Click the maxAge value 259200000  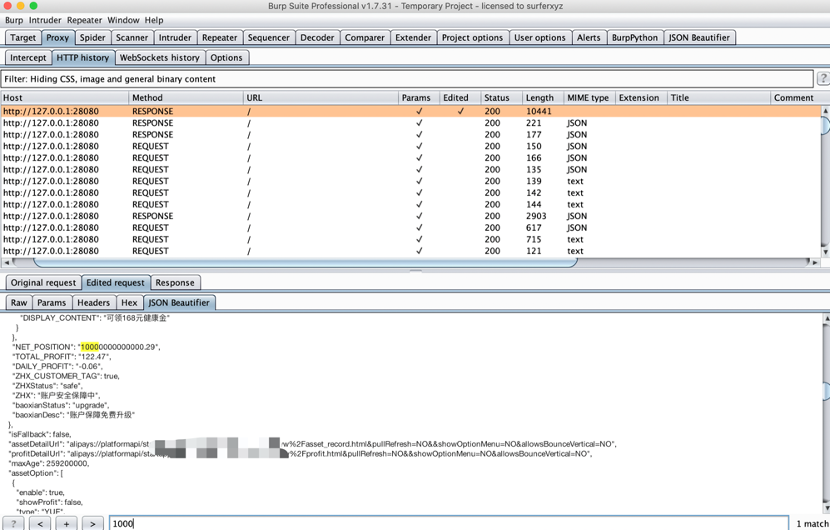[67, 463]
